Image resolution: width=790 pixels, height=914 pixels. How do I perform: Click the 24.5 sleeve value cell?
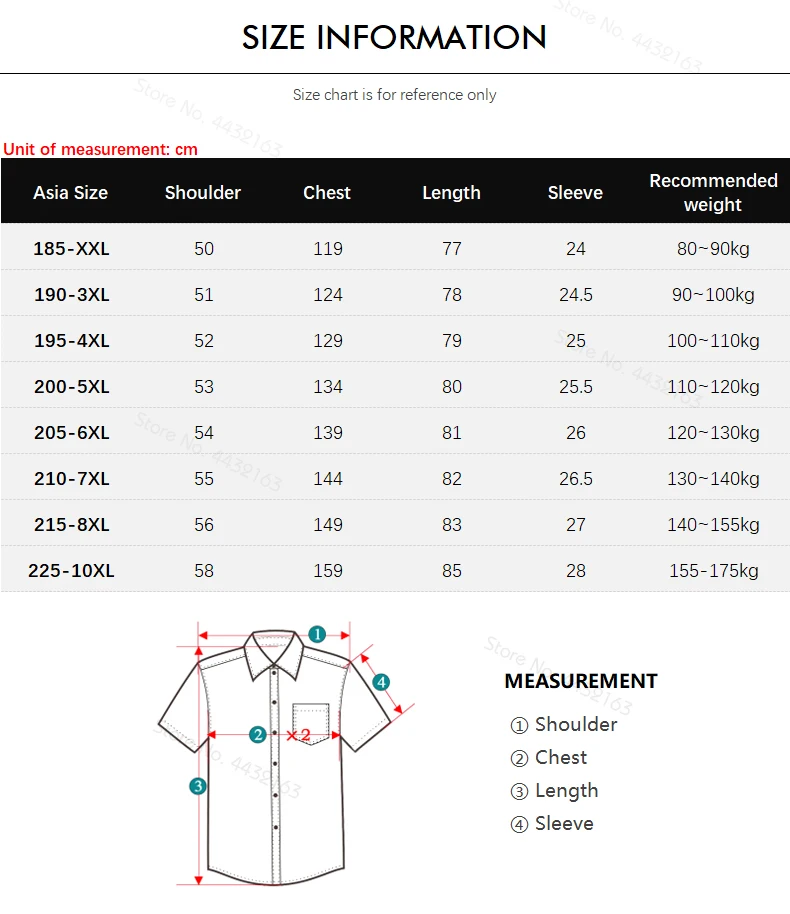click(x=576, y=295)
